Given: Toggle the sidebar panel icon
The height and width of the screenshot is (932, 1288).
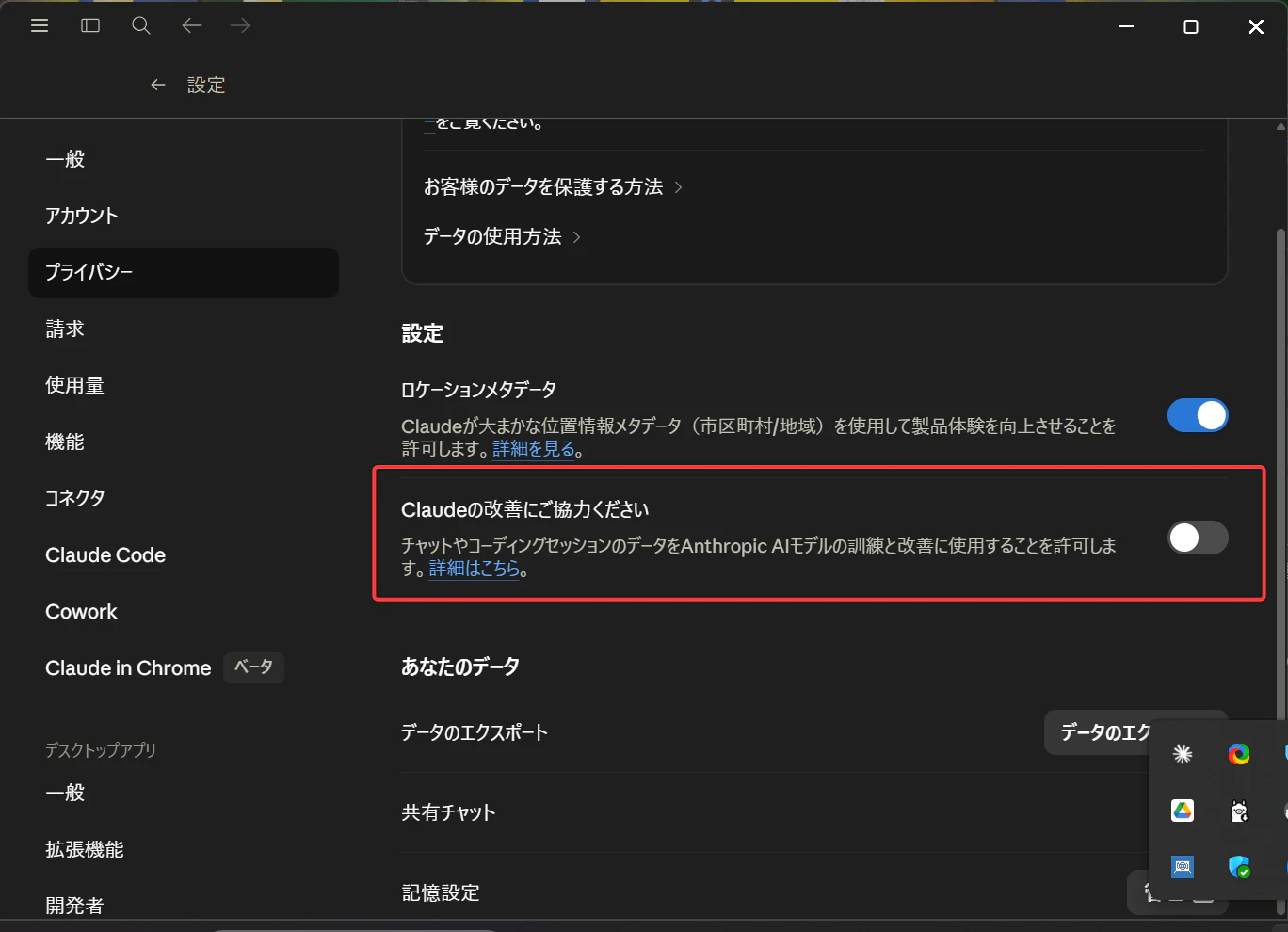Looking at the screenshot, I should coord(90,26).
